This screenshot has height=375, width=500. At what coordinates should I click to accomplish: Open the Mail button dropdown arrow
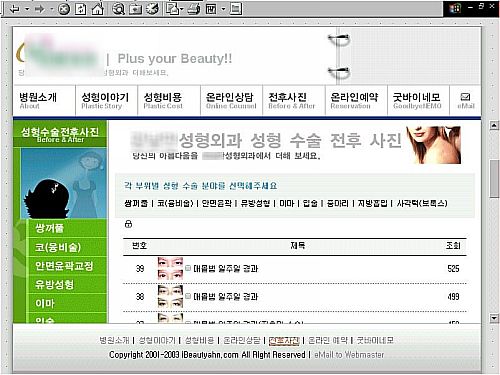[x=182, y=9]
